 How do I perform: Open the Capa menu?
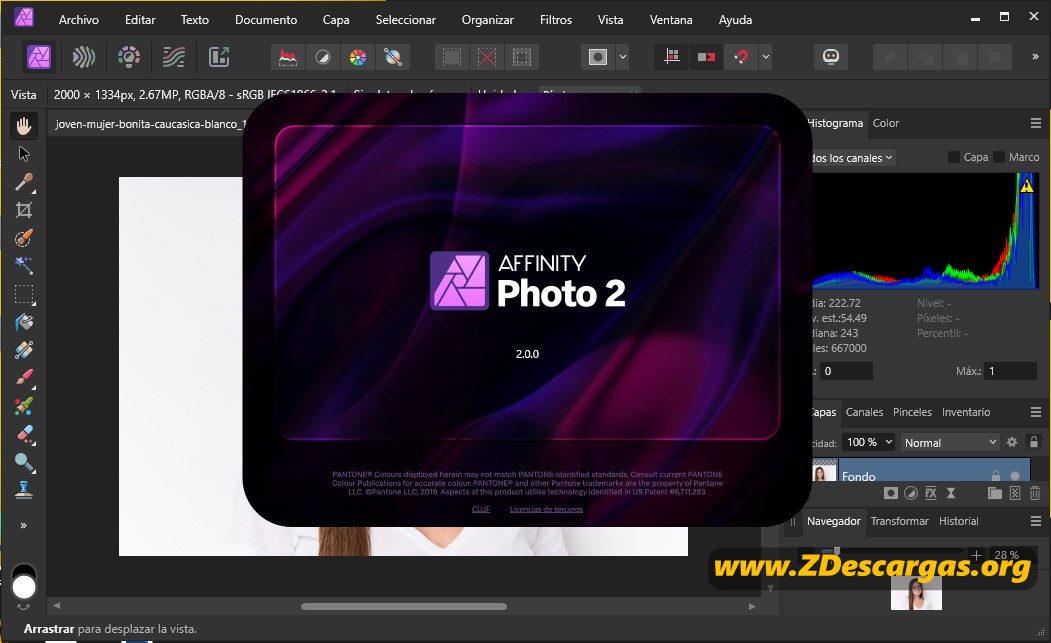click(x=336, y=20)
